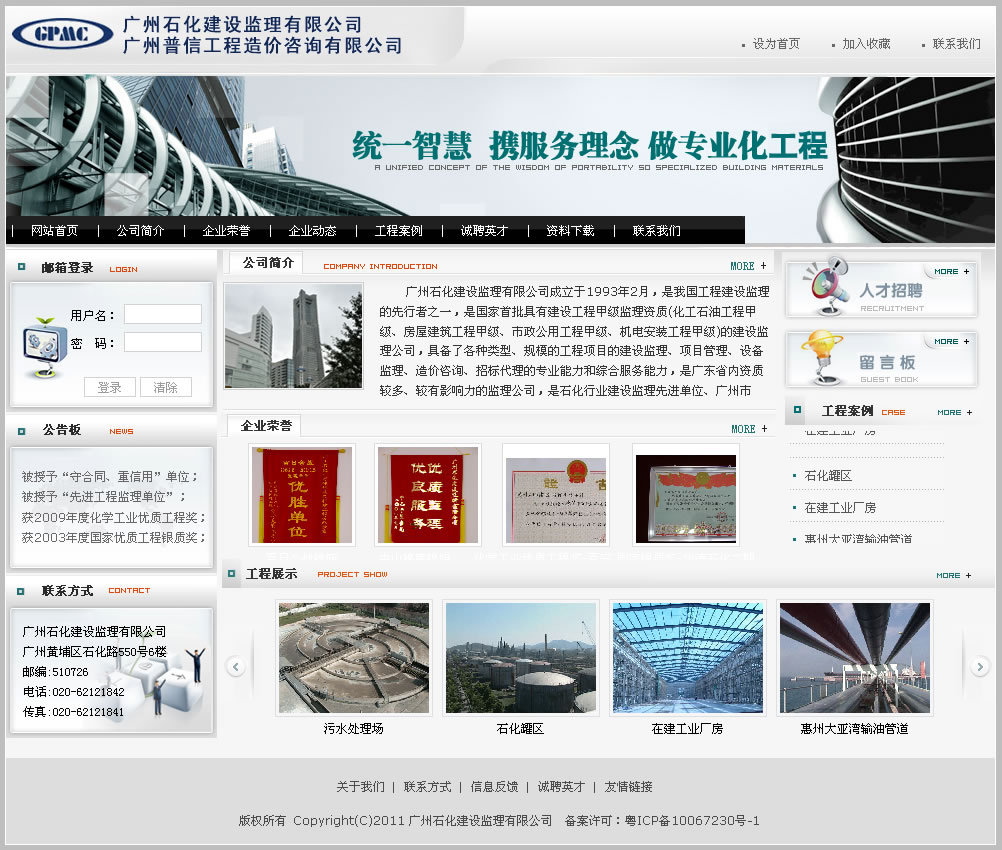Image resolution: width=1002 pixels, height=850 pixels.
Task: Click the computer icon in login panel
Action: point(44,346)
